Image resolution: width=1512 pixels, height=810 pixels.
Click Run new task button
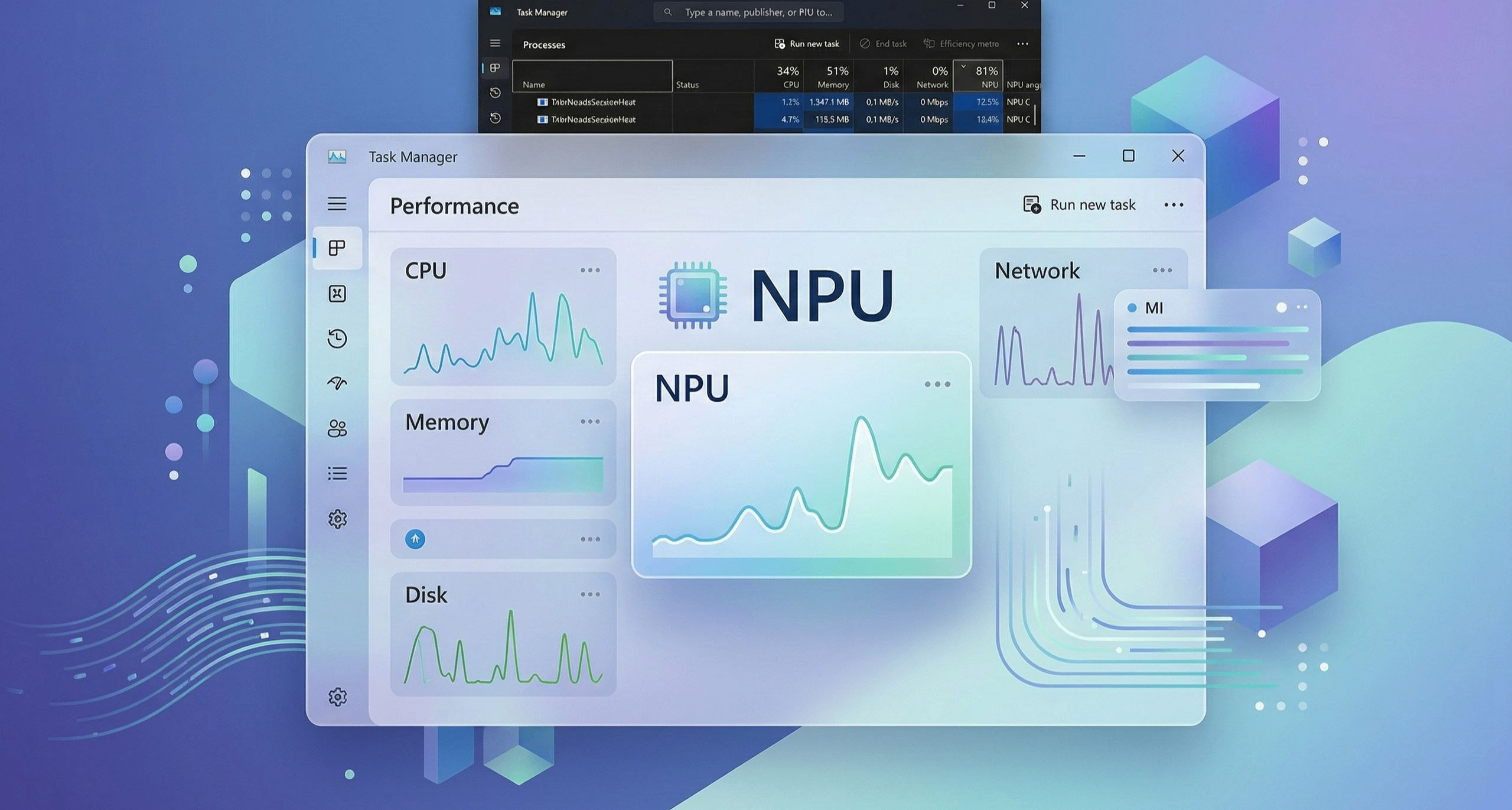point(1091,204)
